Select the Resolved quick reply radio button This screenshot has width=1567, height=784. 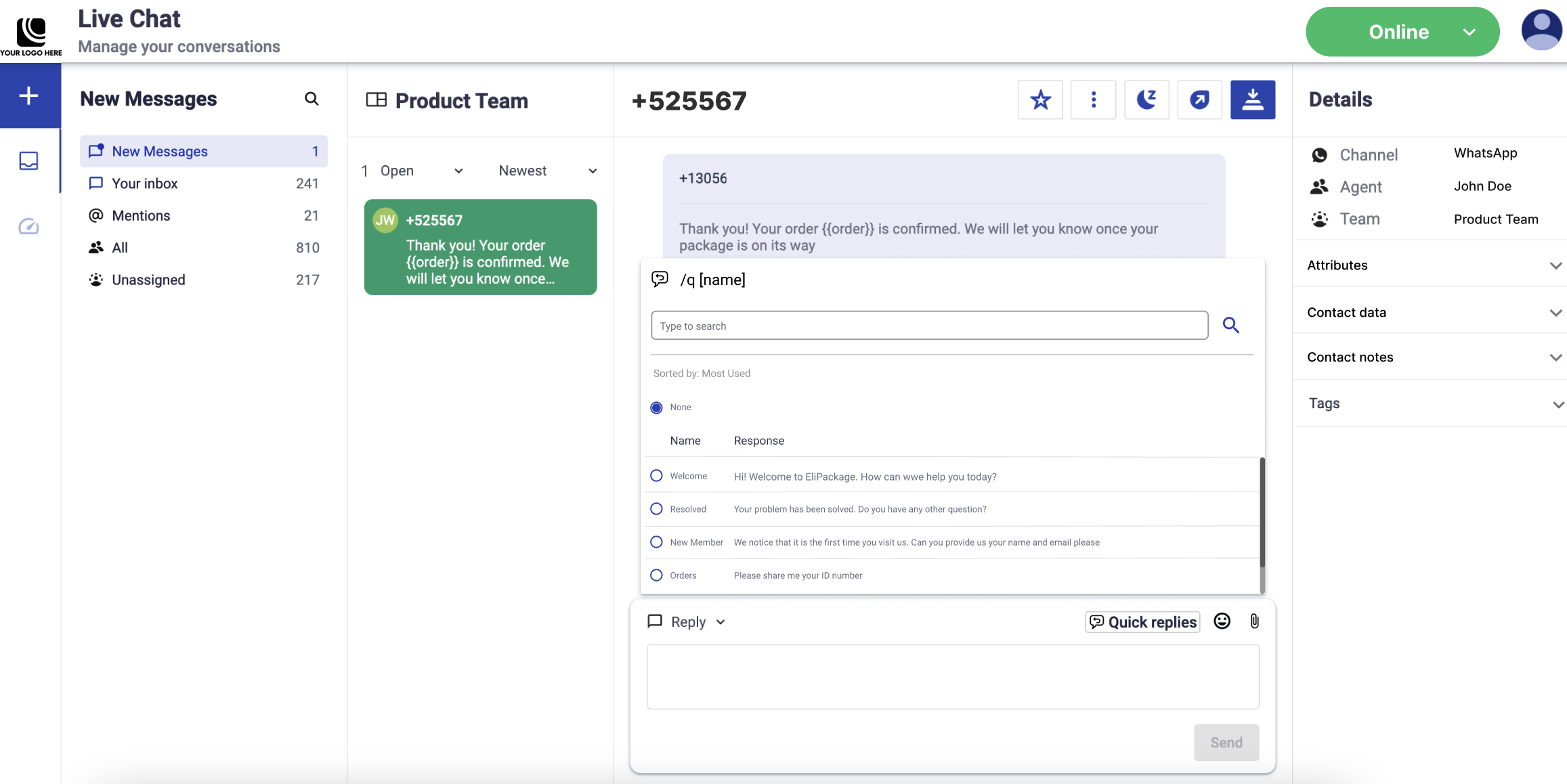pos(656,508)
